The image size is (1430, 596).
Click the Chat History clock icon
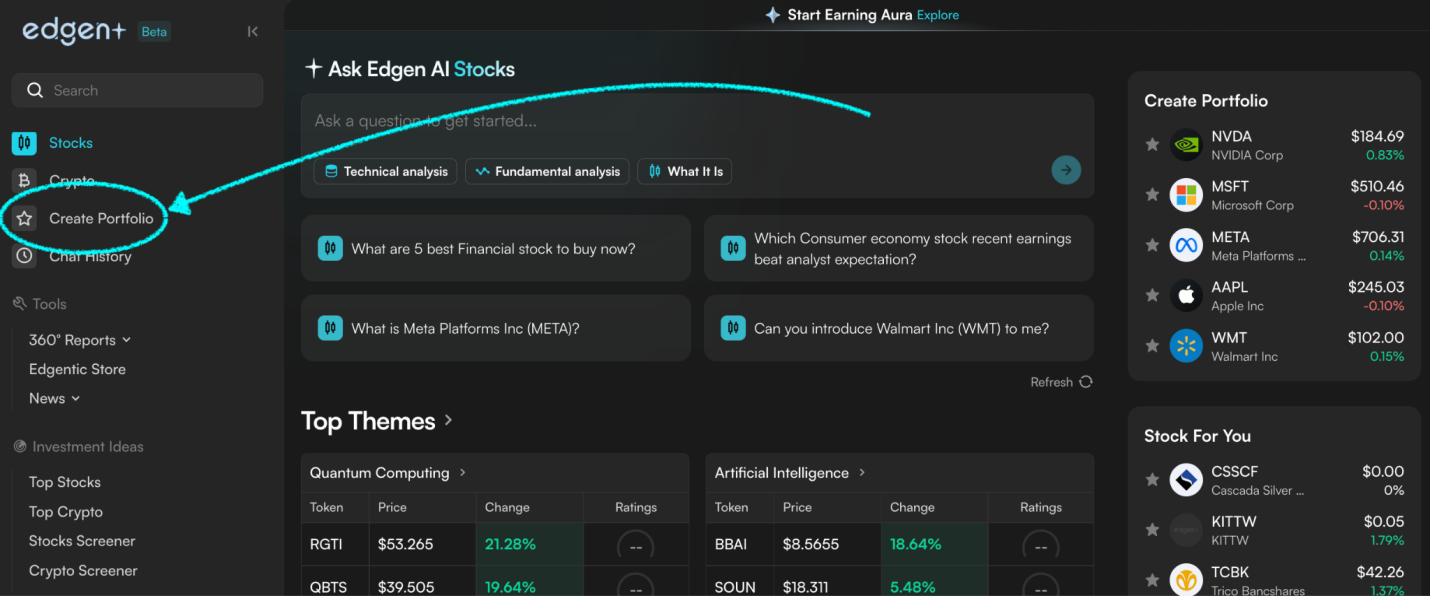tap(24, 257)
